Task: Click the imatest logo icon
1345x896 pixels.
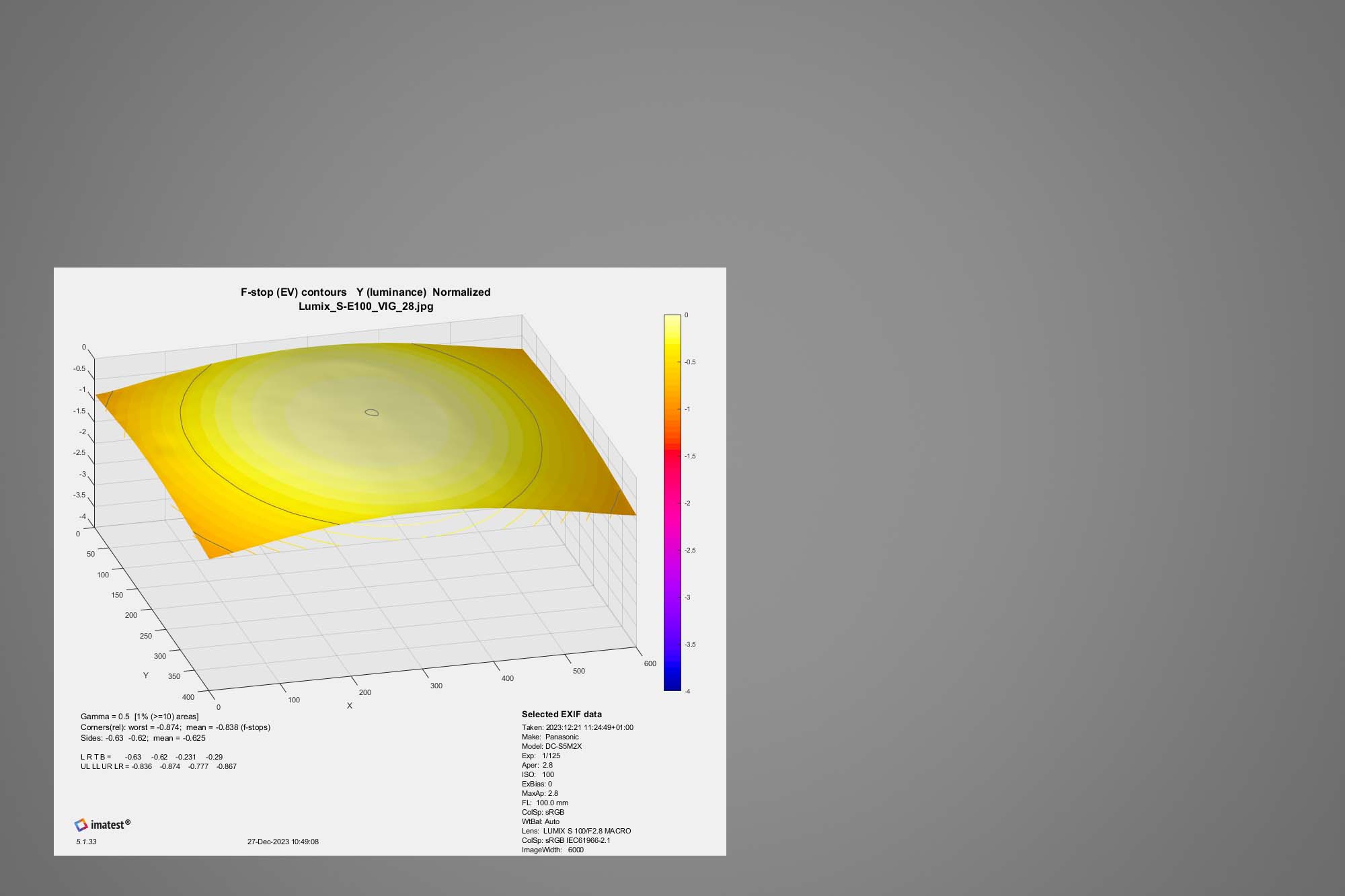Action: 81,825
